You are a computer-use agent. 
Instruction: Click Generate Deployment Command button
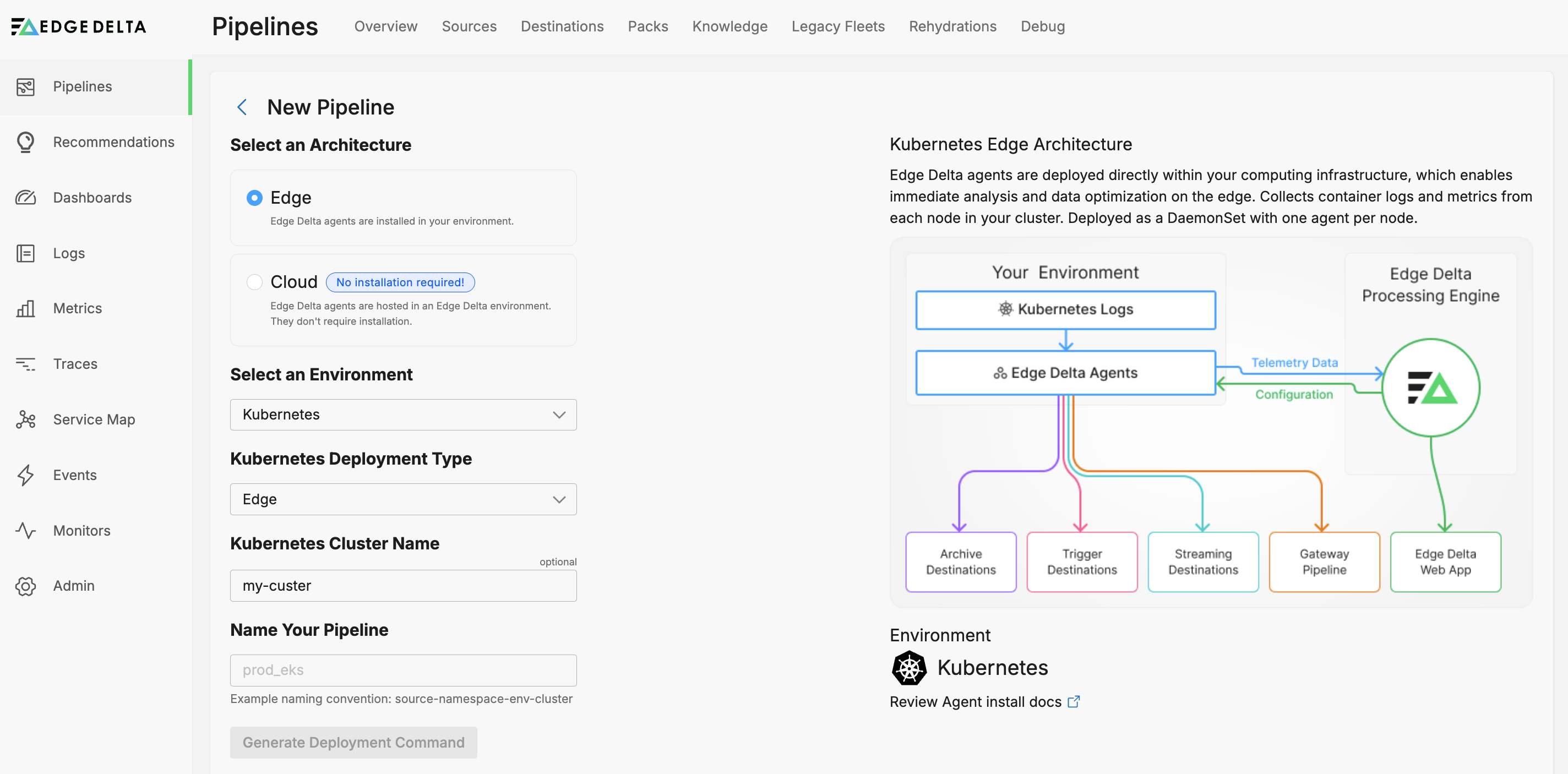pos(353,743)
